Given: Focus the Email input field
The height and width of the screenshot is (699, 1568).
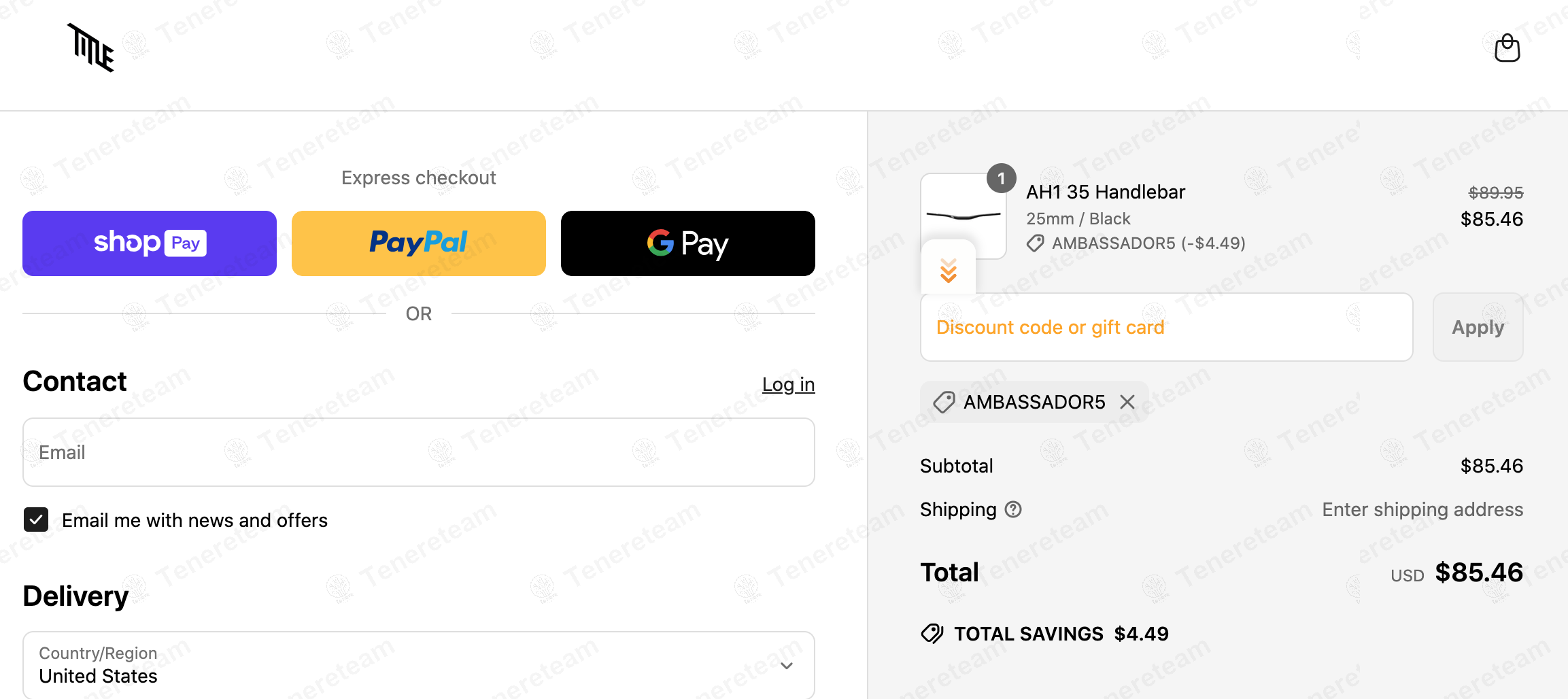Looking at the screenshot, I should (x=418, y=452).
